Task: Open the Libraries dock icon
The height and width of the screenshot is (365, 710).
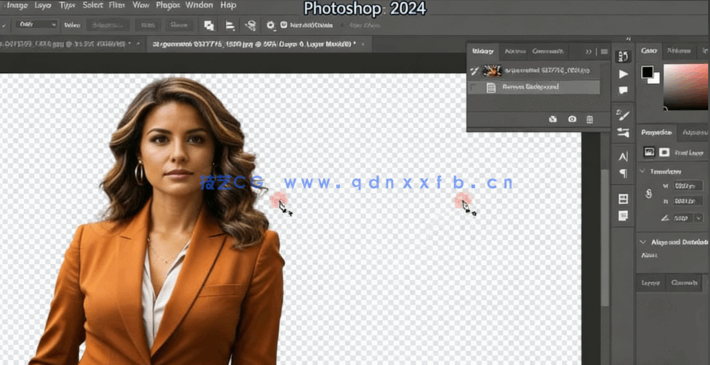Action: click(x=623, y=199)
